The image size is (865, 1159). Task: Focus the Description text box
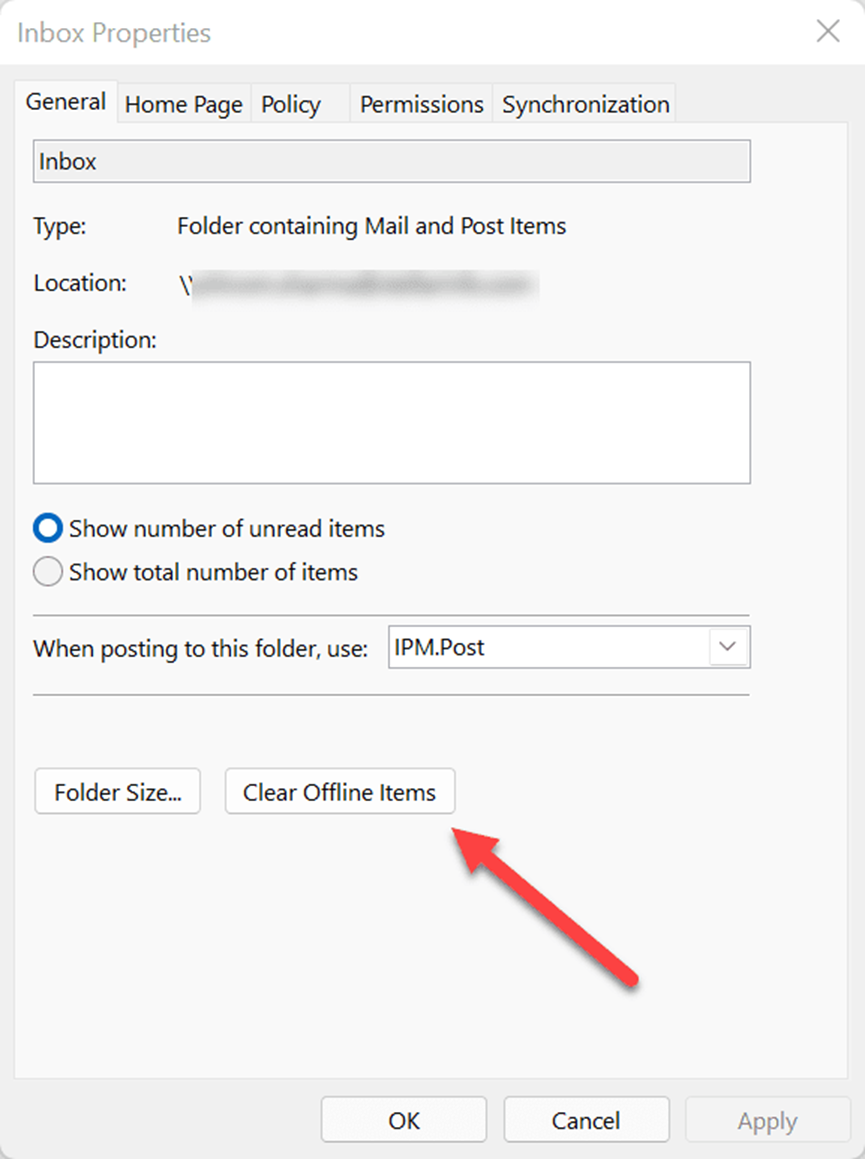392,423
